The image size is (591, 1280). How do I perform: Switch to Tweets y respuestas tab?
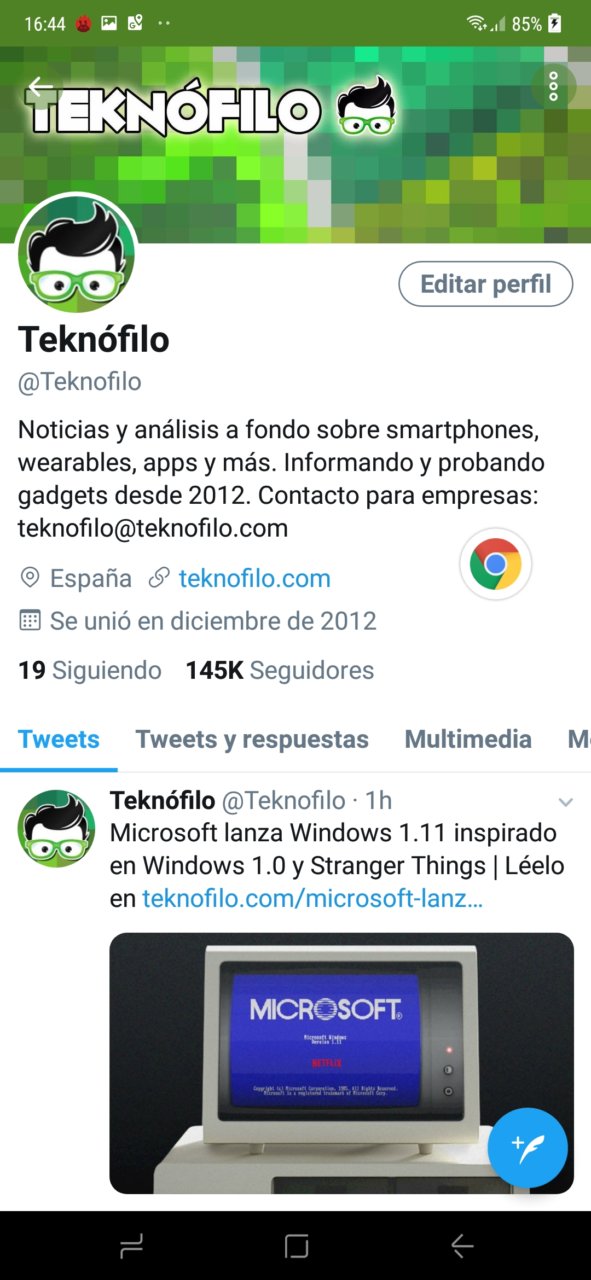[252, 740]
